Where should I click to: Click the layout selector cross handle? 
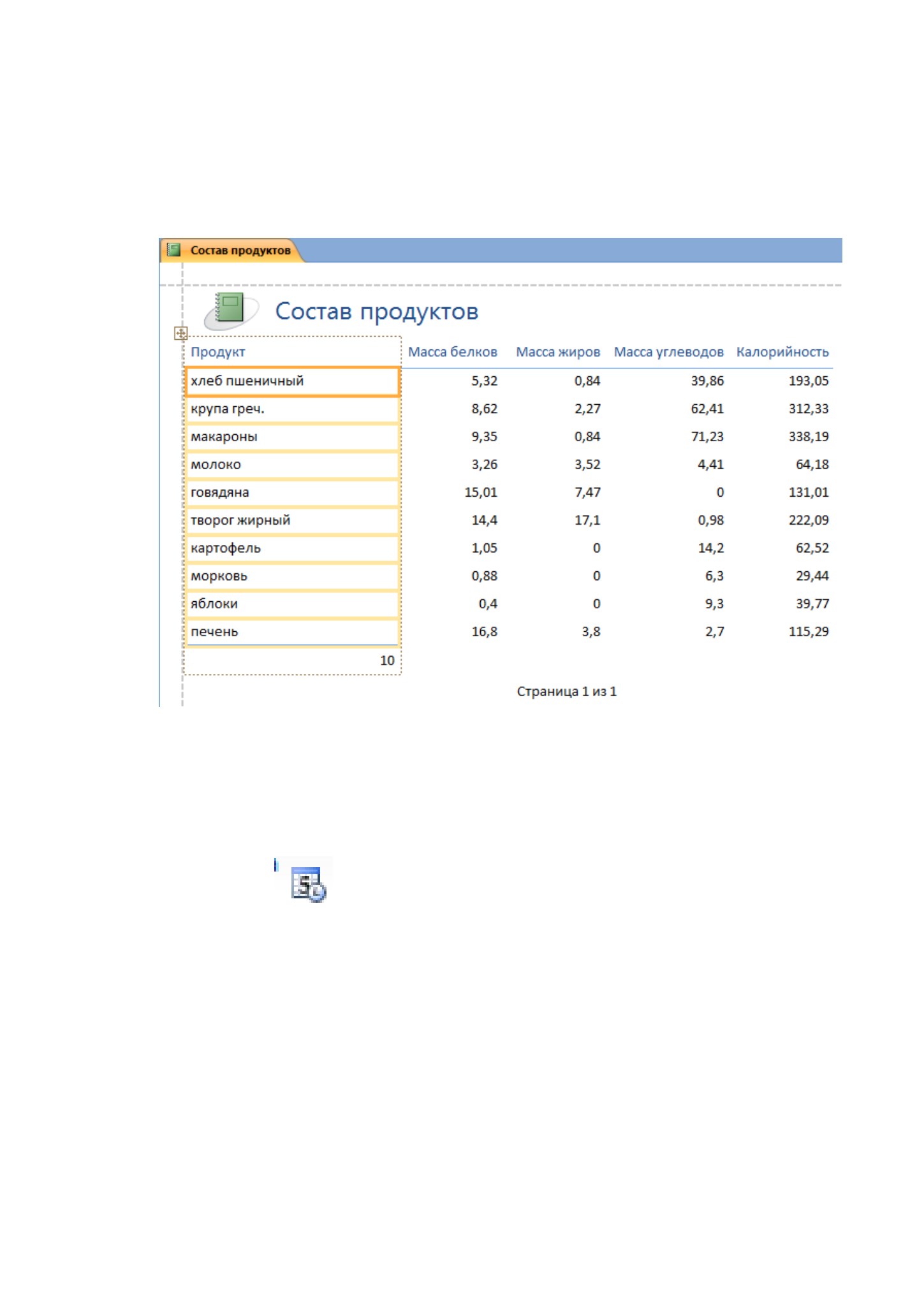(x=180, y=333)
